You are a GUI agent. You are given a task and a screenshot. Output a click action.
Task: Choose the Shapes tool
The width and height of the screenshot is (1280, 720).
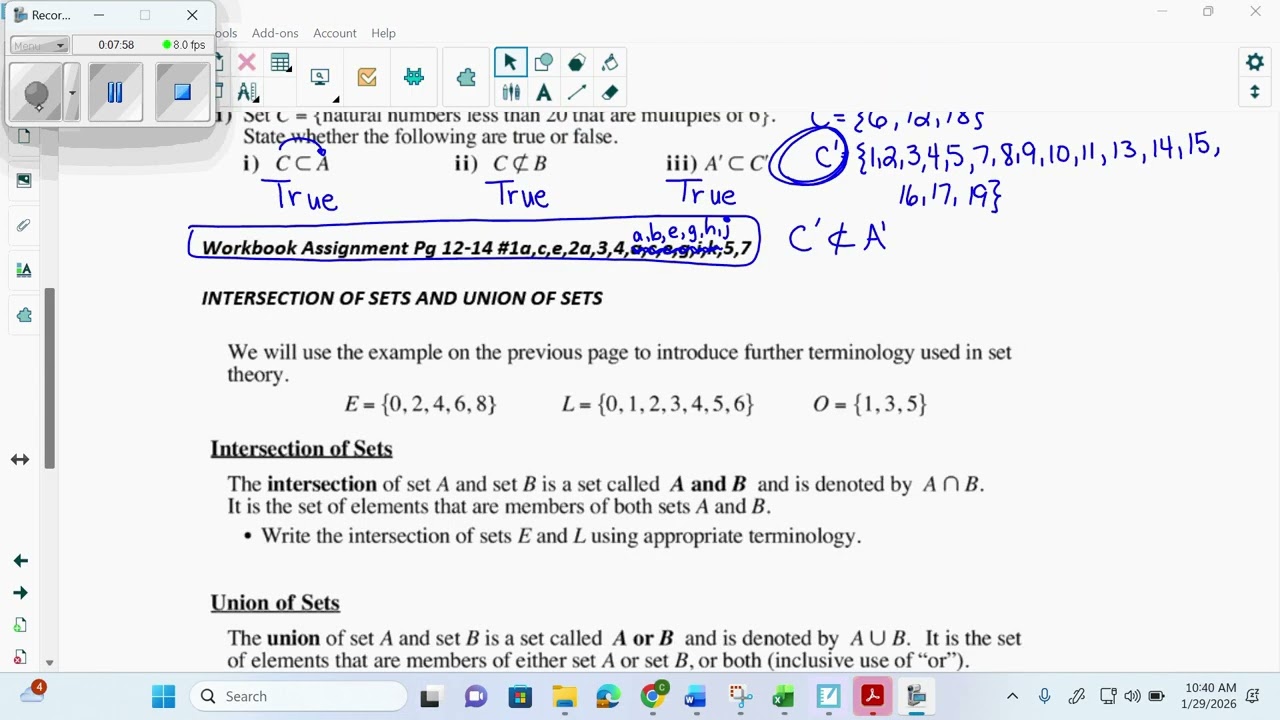tap(543, 63)
